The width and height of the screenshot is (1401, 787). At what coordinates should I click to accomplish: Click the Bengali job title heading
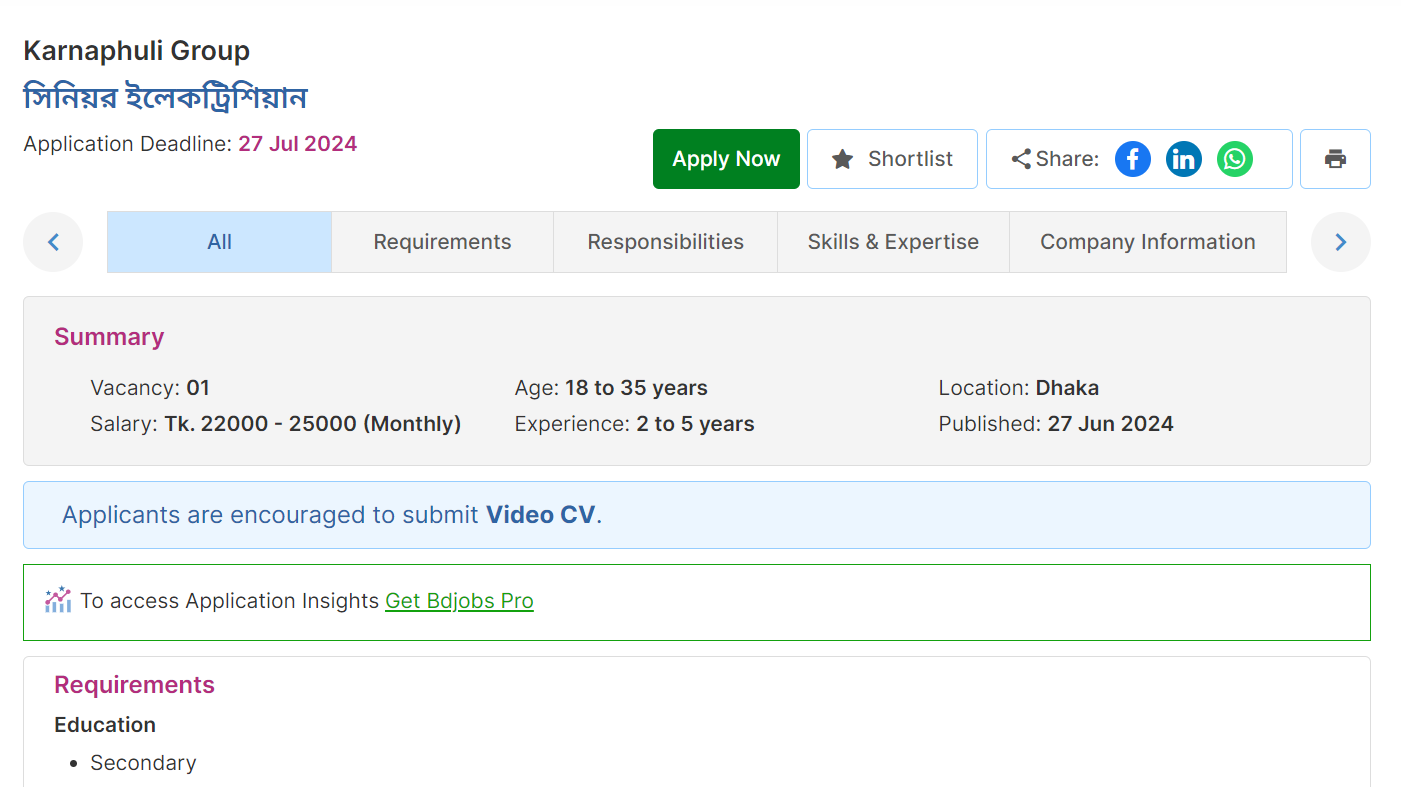(x=165, y=98)
